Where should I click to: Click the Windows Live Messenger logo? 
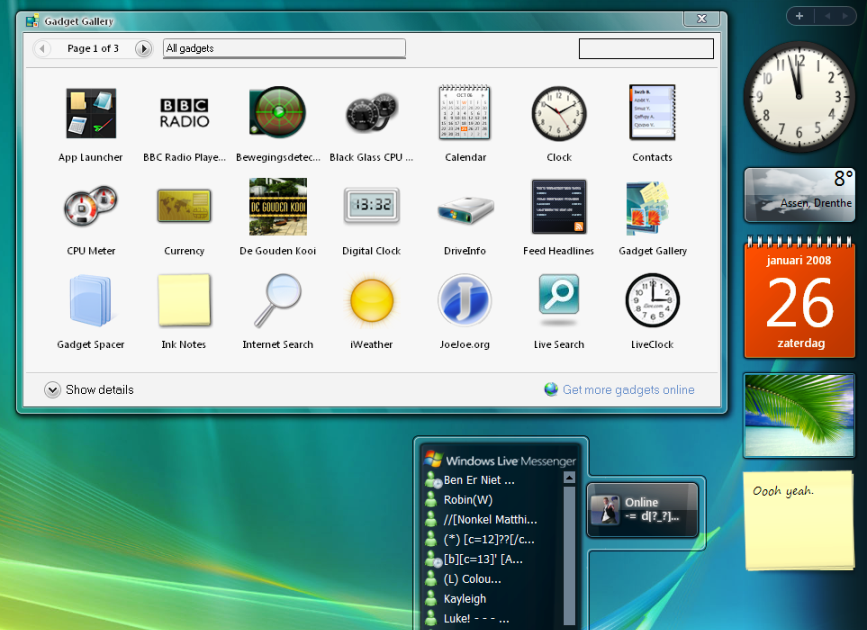point(434,459)
